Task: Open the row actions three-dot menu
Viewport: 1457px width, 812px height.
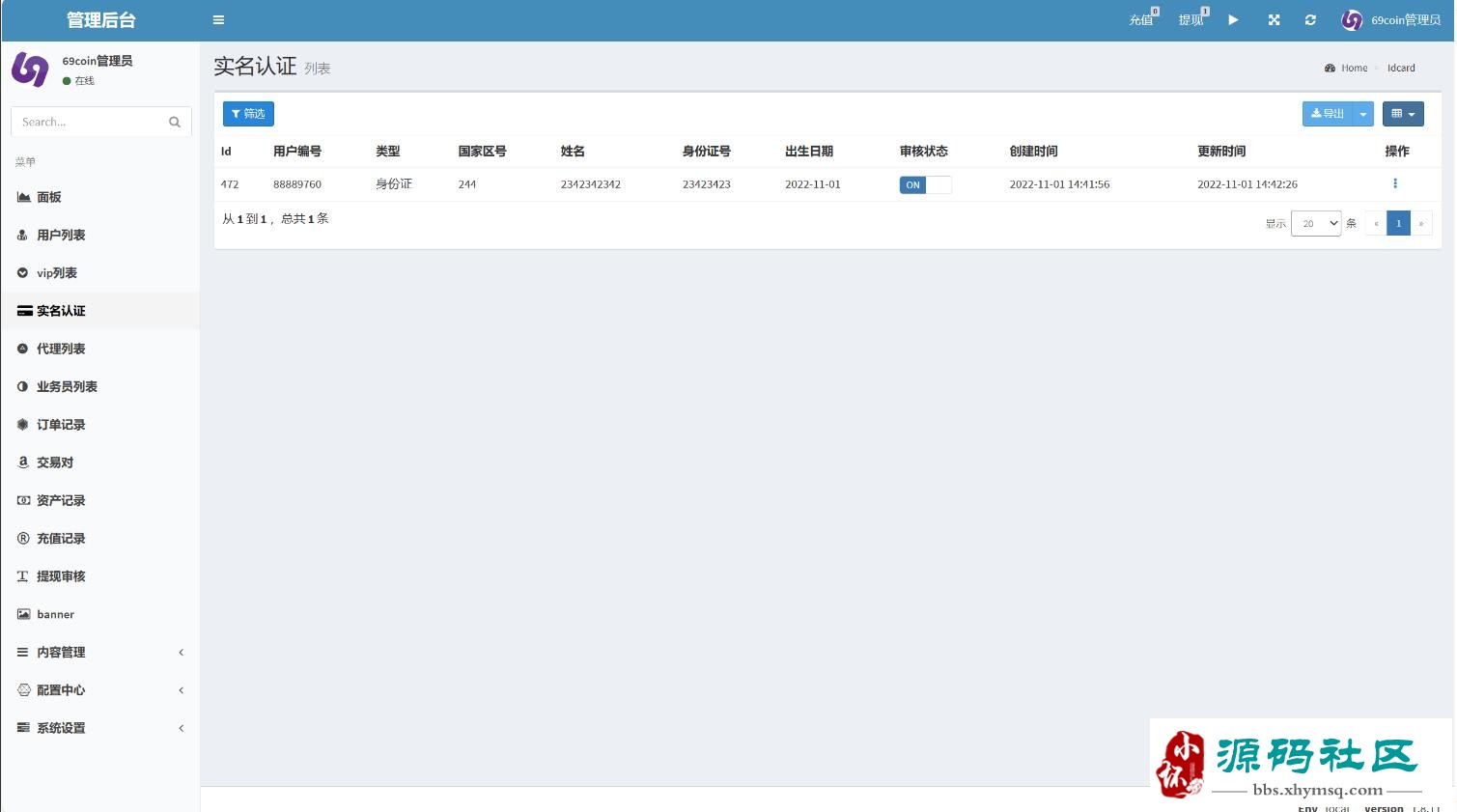Action: [x=1395, y=183]
